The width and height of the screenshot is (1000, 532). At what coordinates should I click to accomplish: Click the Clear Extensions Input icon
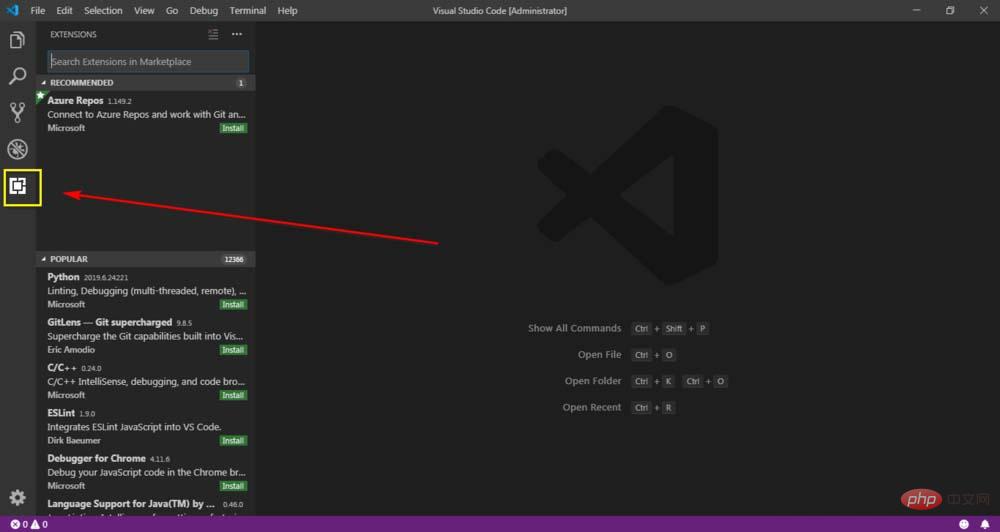213,34
